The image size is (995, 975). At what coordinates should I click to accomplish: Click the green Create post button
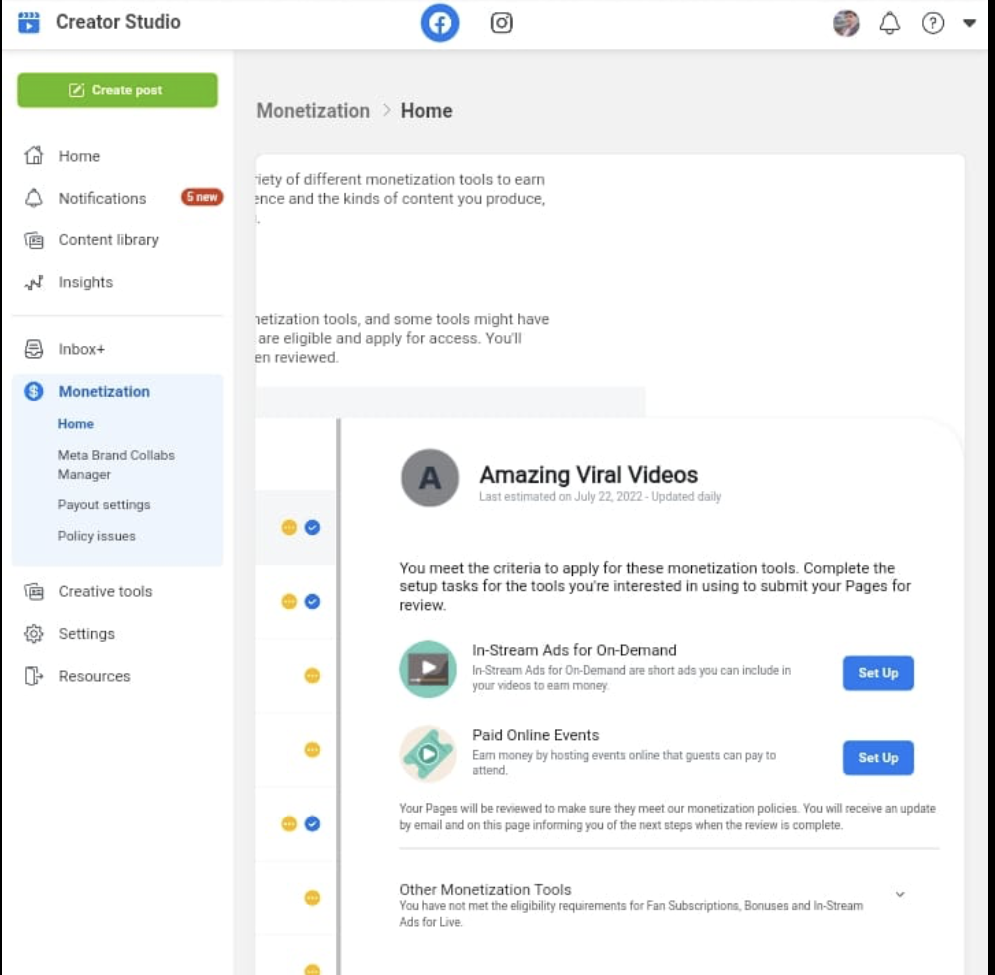(117, 90)
